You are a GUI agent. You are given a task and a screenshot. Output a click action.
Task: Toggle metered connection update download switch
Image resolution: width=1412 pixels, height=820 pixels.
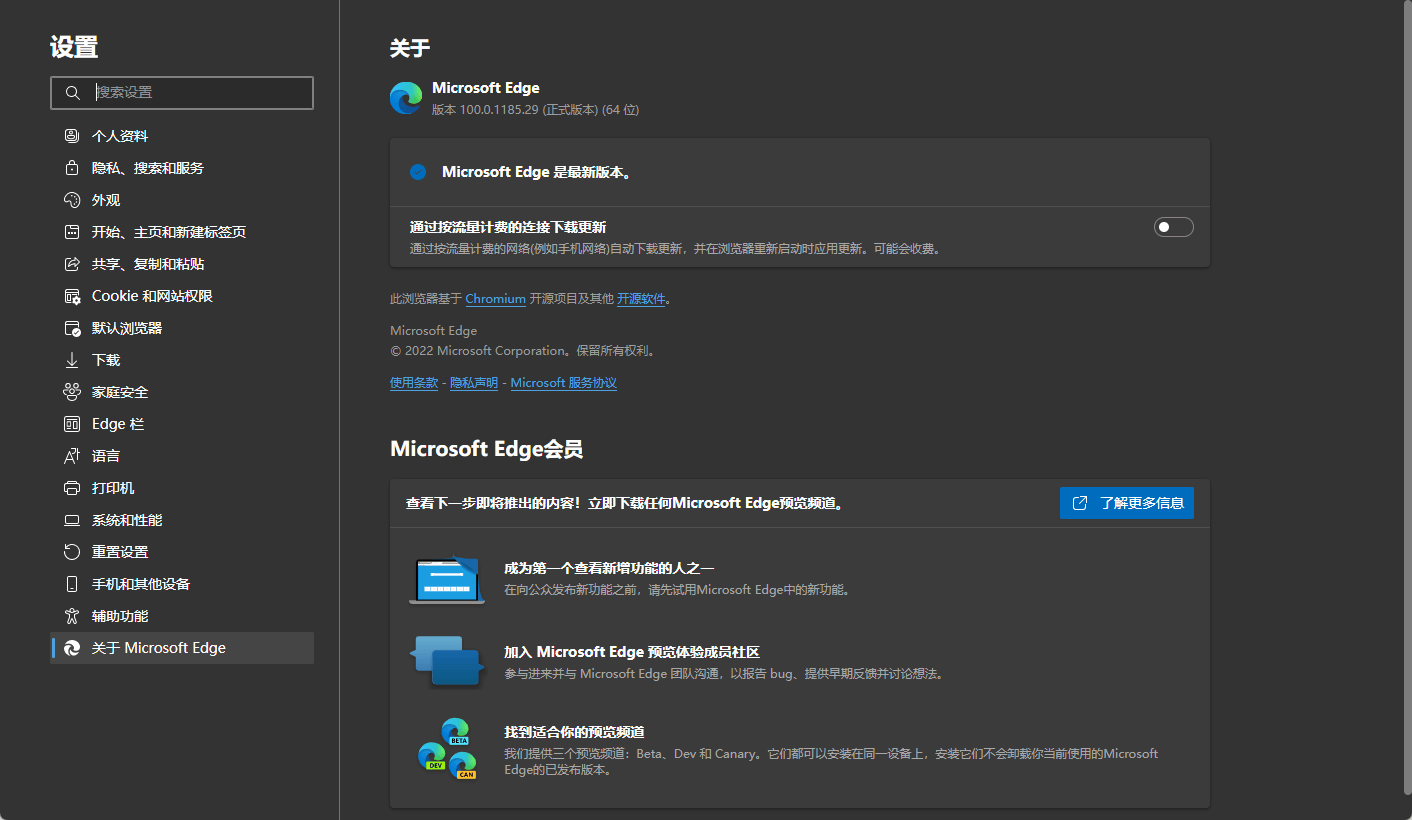click(x=1173, y=227)
